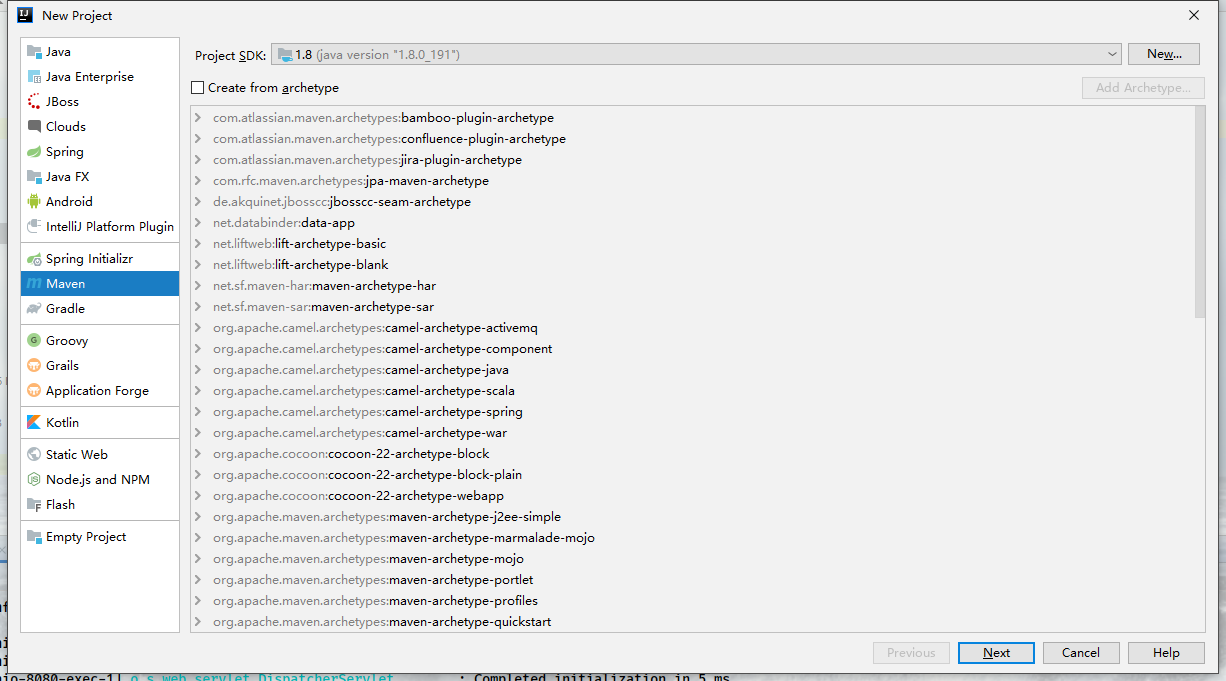This screenshot has width=1226, height=681.
Task: Click the New... SDK button
Action: [x=1164, y=54]
